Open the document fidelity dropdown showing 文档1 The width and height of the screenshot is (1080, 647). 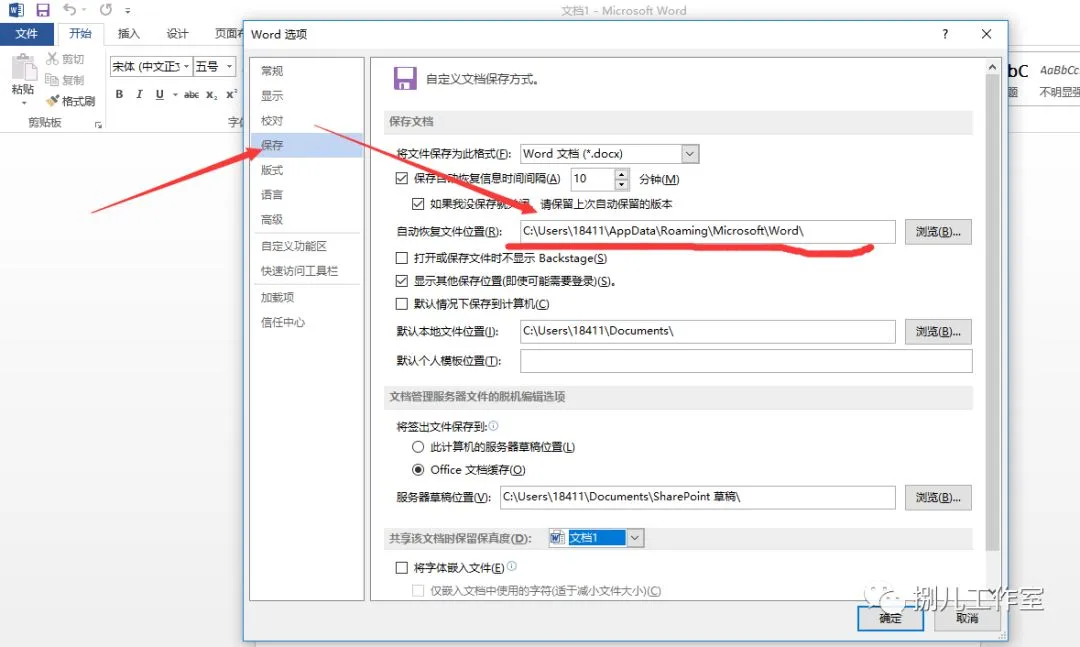coord(635,537)
